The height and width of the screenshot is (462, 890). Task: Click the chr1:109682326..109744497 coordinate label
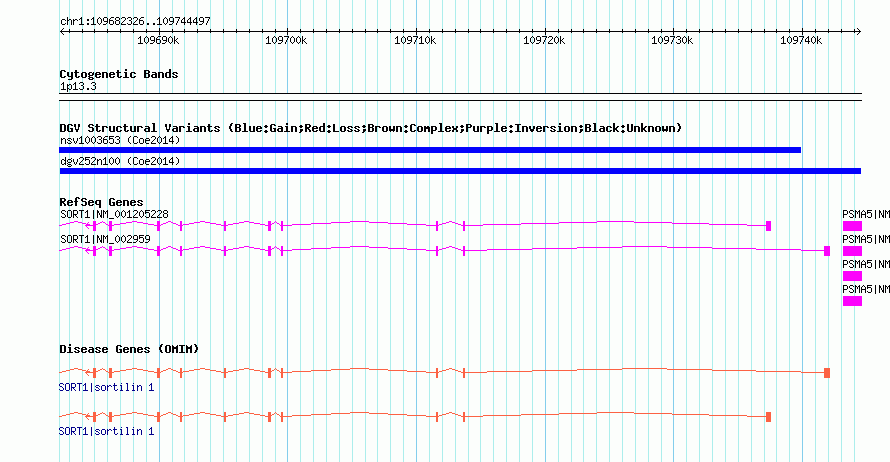click(x=135, y=21)
